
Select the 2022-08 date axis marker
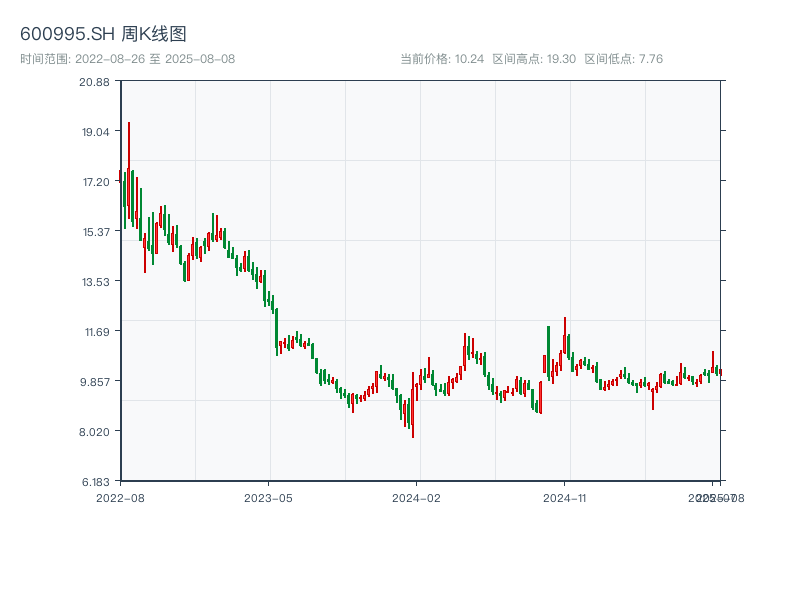tap(120, 497)
